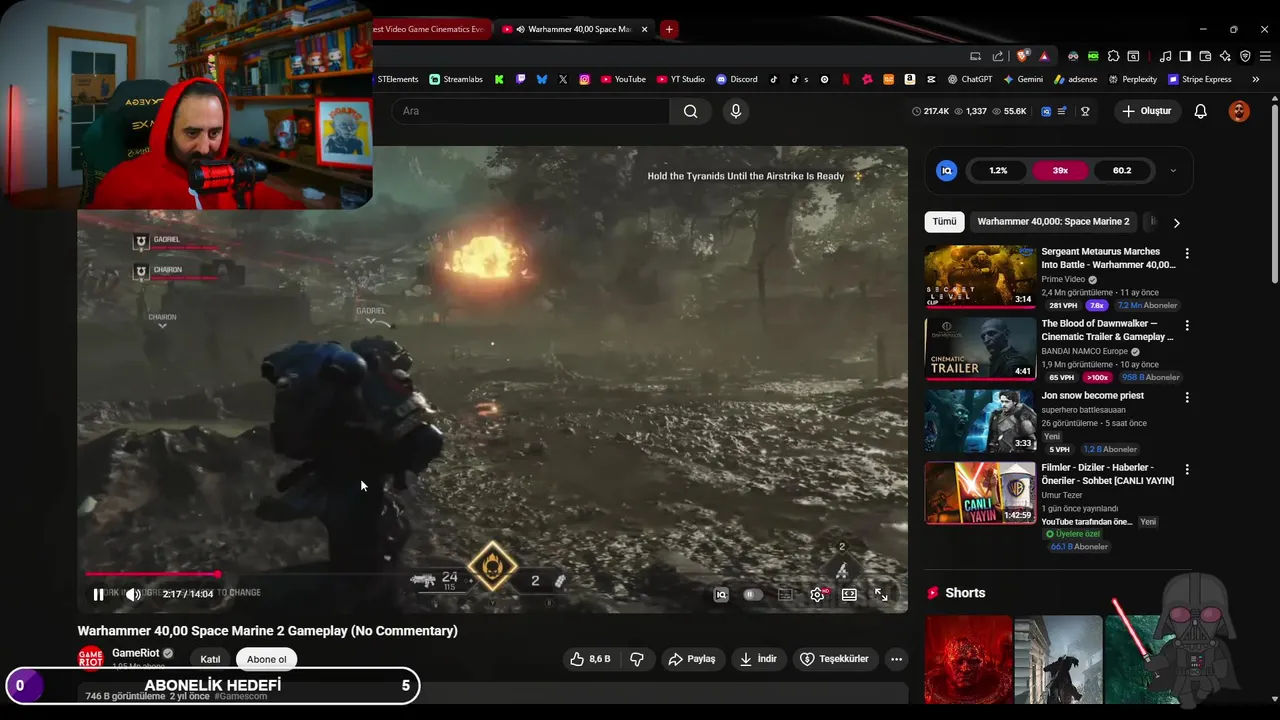Open more actions menu beside Teşekkürler
1280x720 pixels.
point(896,659)
